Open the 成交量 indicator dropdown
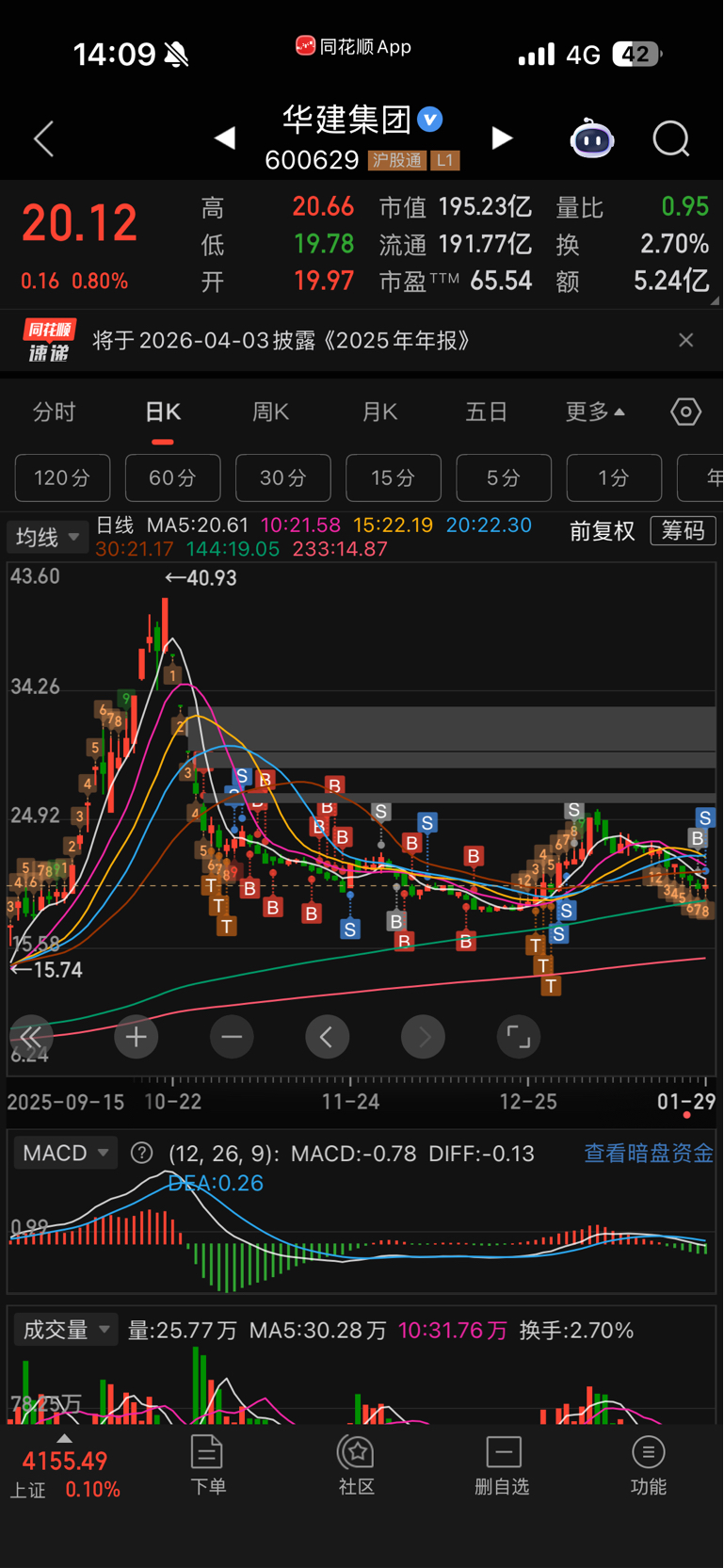Screen dimensions: 724x1568 (x=66, y=1330)
